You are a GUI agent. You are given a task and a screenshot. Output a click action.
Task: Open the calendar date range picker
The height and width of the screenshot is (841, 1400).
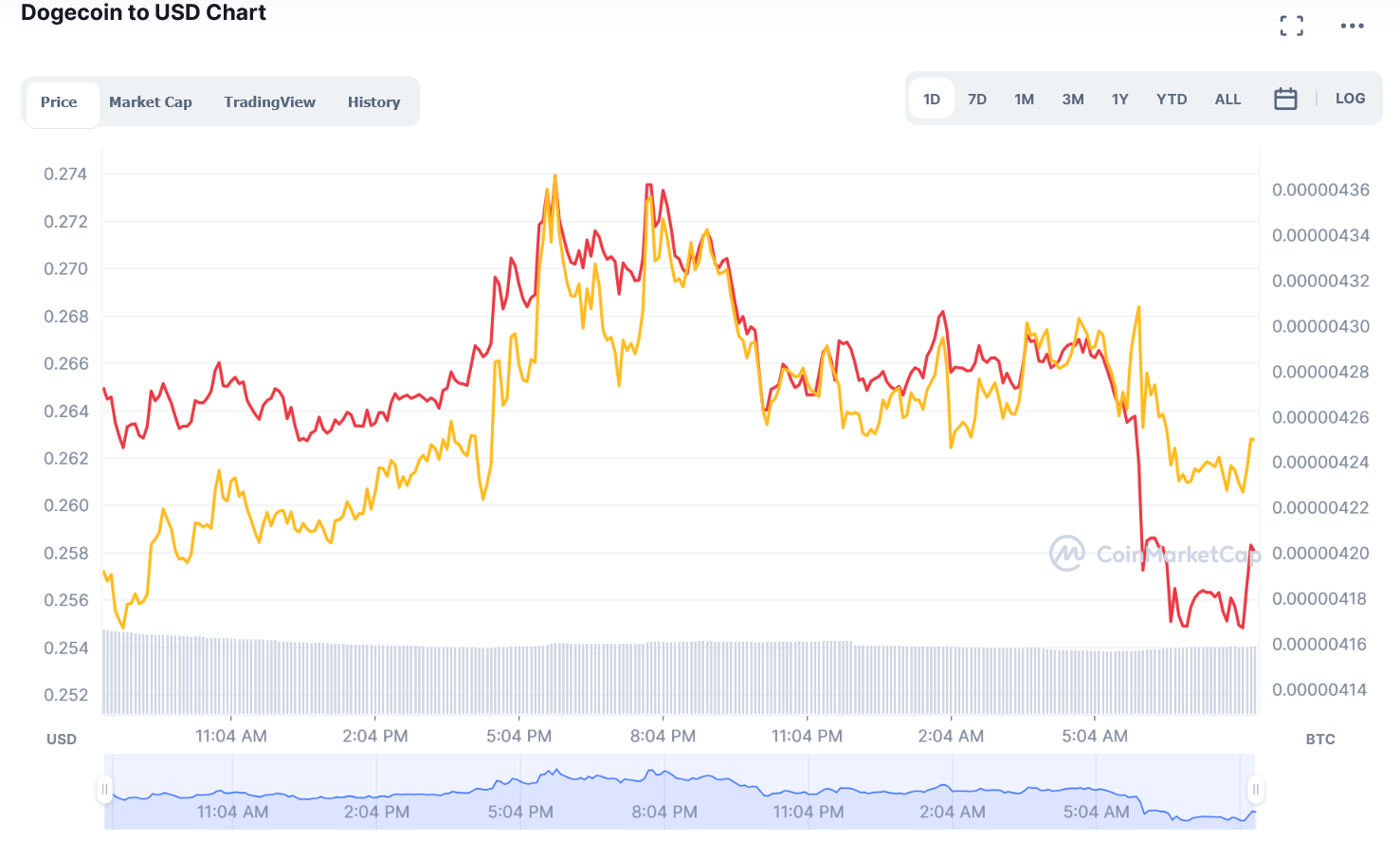tap(1284, 99)
